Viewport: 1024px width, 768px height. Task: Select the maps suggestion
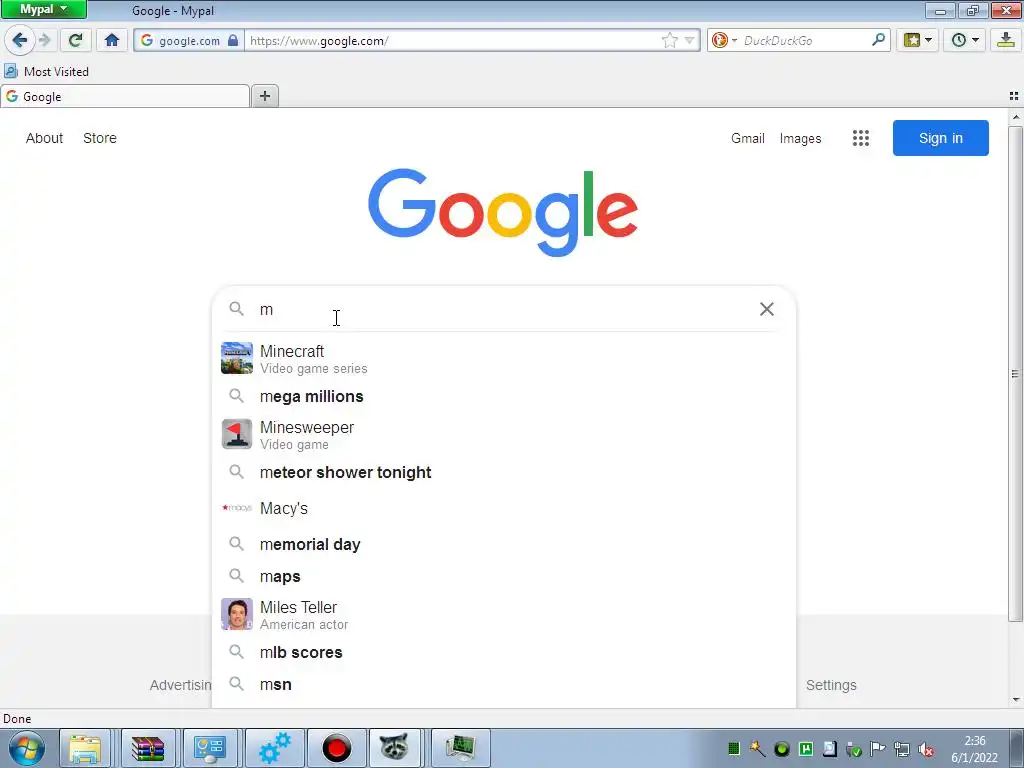pyautogui.click(x=504, y=576)
